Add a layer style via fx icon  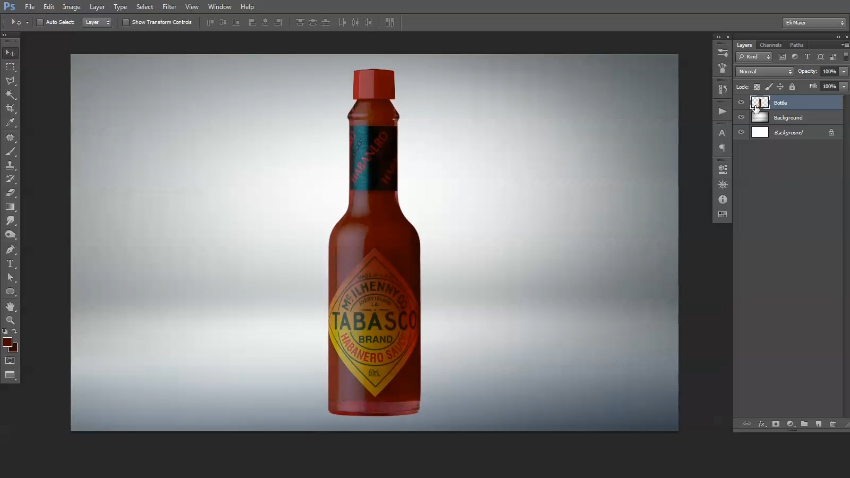(761, 424)
